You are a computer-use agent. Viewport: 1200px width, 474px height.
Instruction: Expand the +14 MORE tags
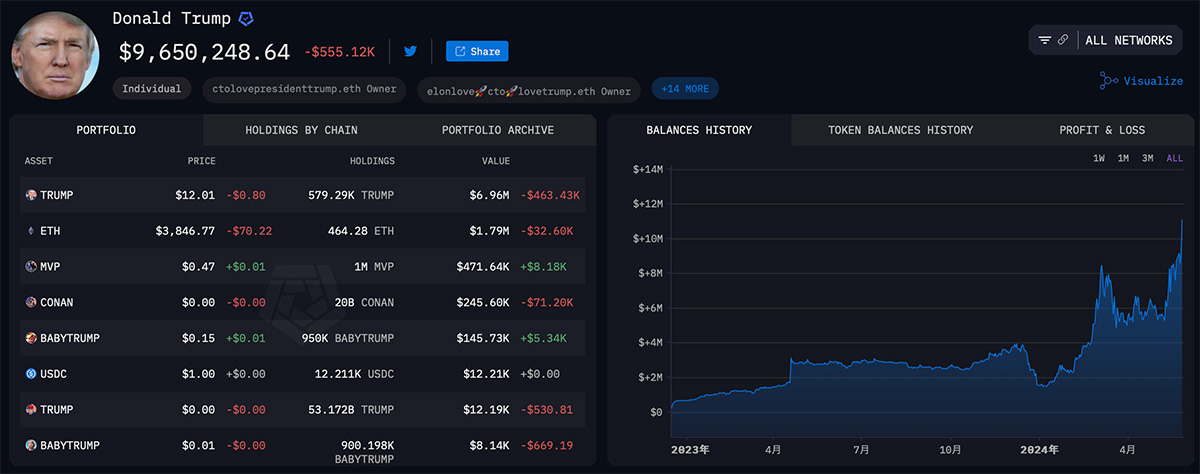[x=685, y=89]
